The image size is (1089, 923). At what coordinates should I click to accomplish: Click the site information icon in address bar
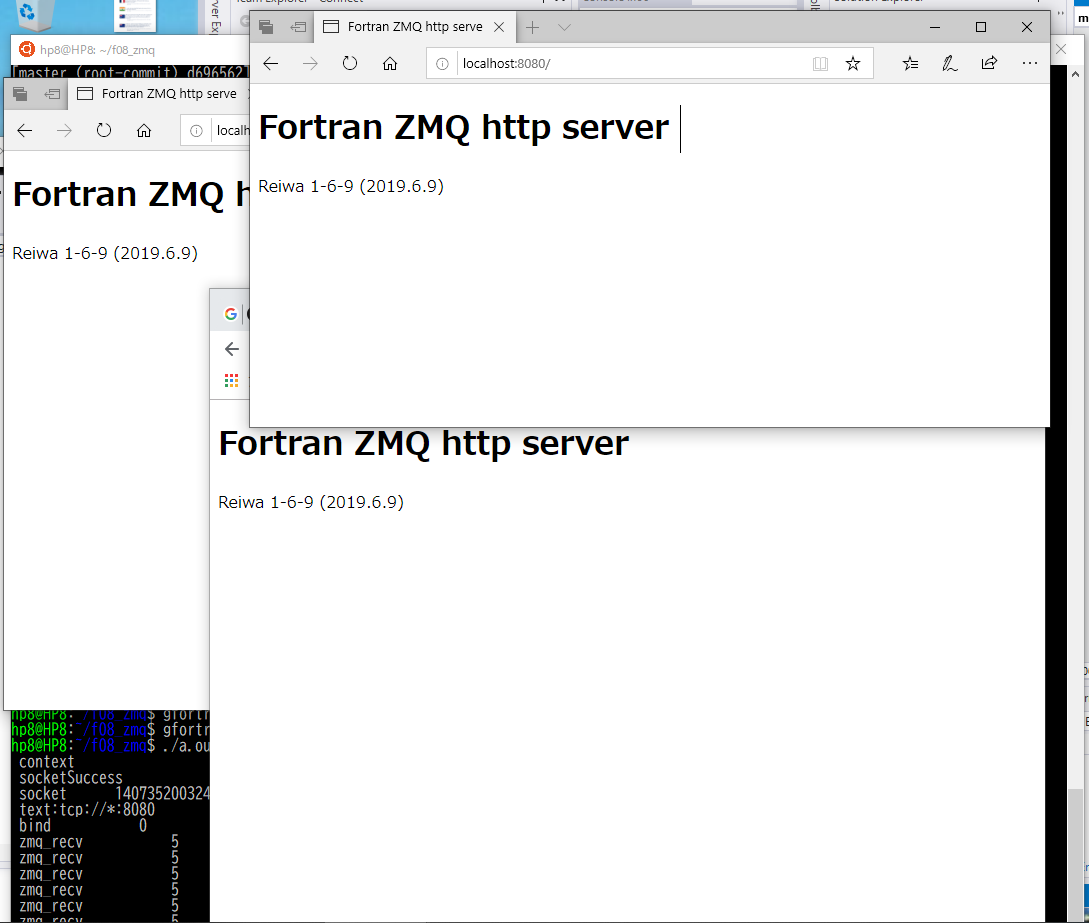[x=440, y=62]
